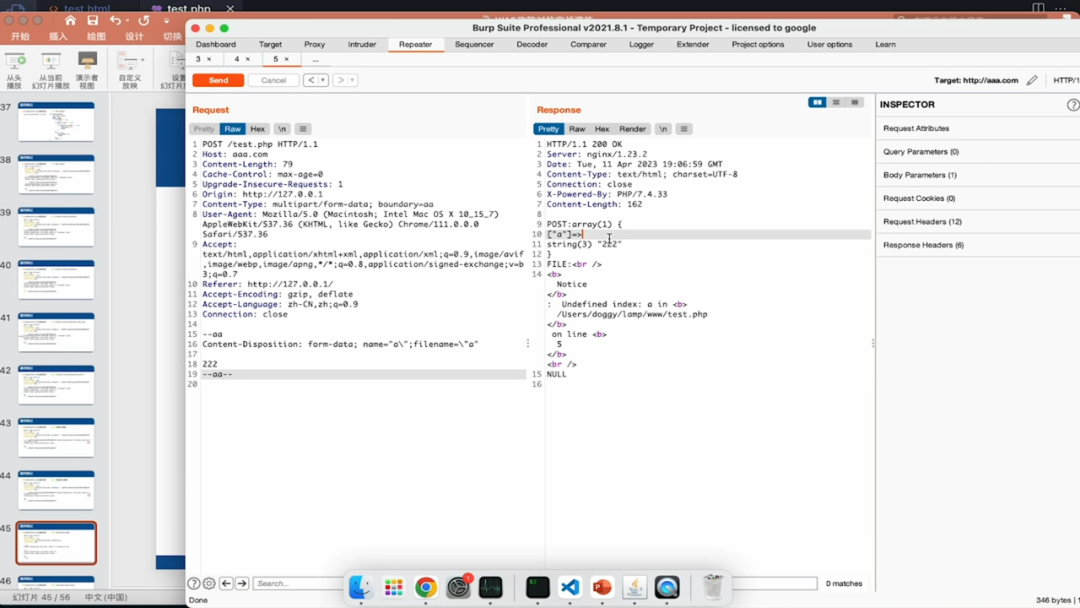Open User options tab
Viewport: 1080px width, 608px height.
829,44
